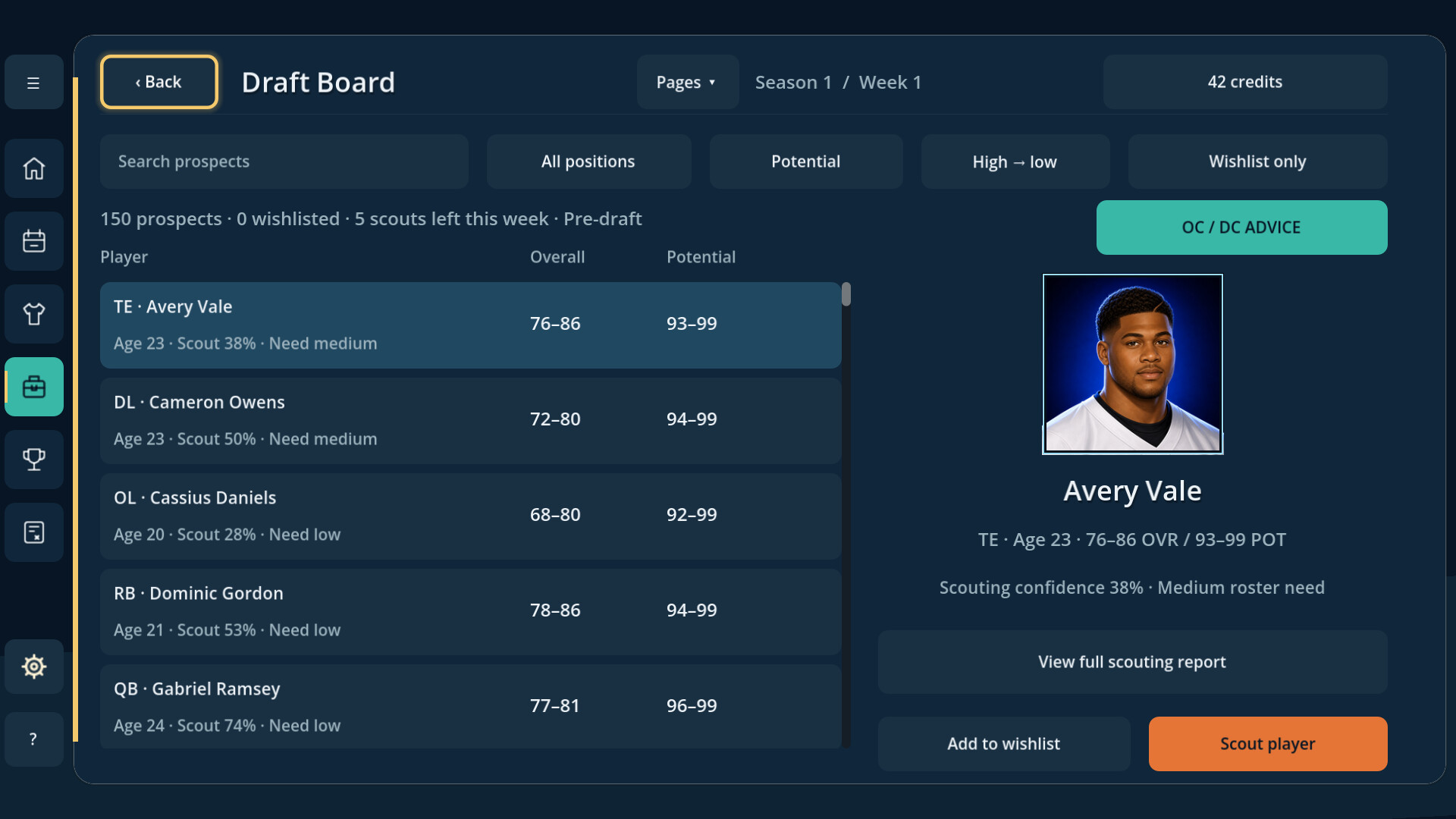Open the All positions filter dropdown
This screenshot has height=819, width=1456.
(588, 162)
